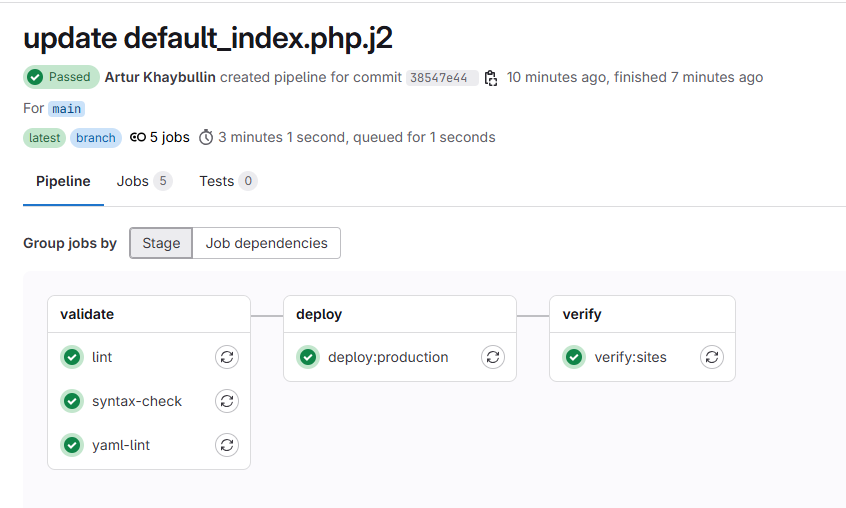
Task: Retry the syntax-check job
Action: click(x=227, y=401)
